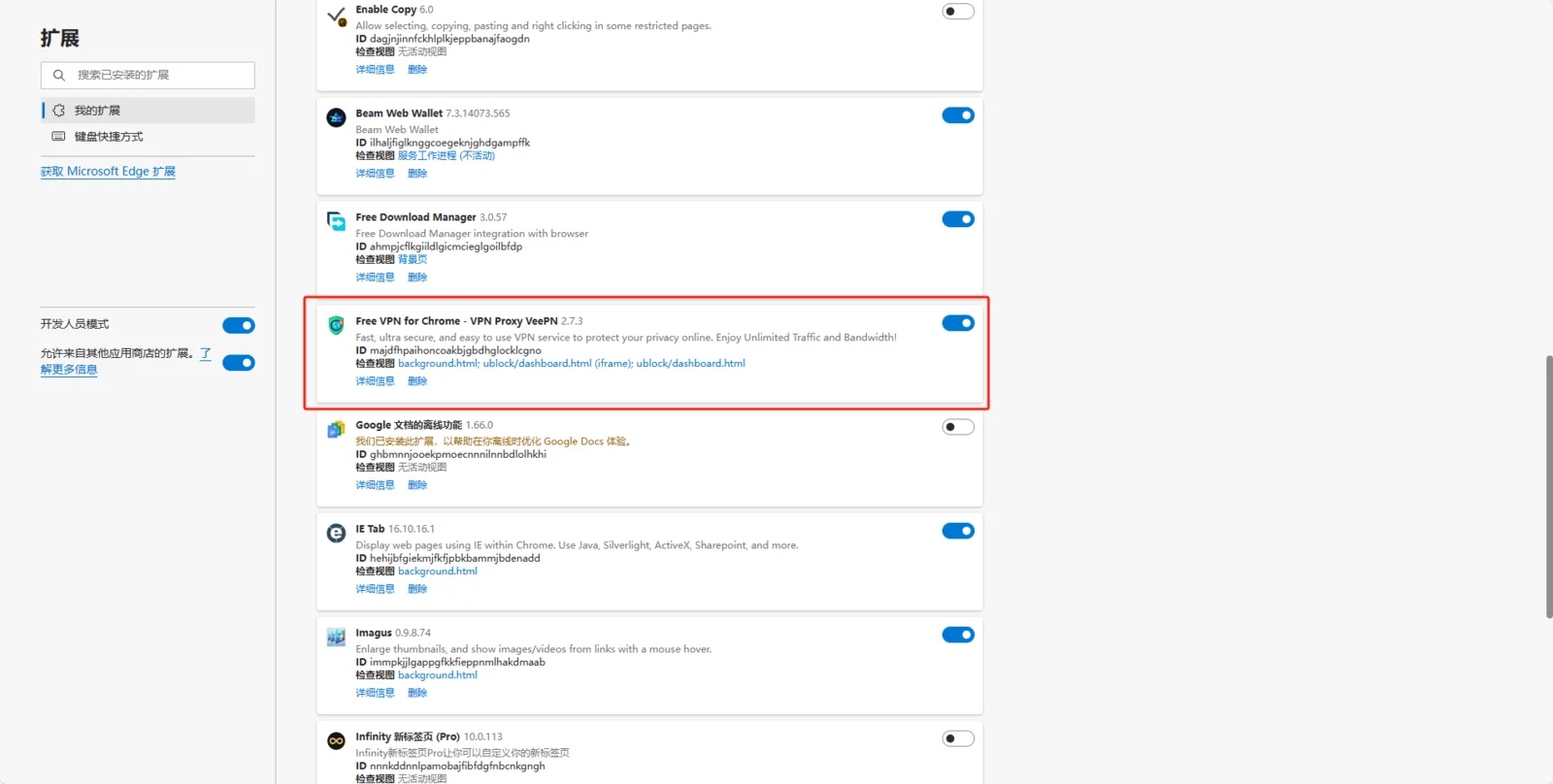Open 详细信息 for Imagus
The image size is (1553, 784).
(375, 693)
